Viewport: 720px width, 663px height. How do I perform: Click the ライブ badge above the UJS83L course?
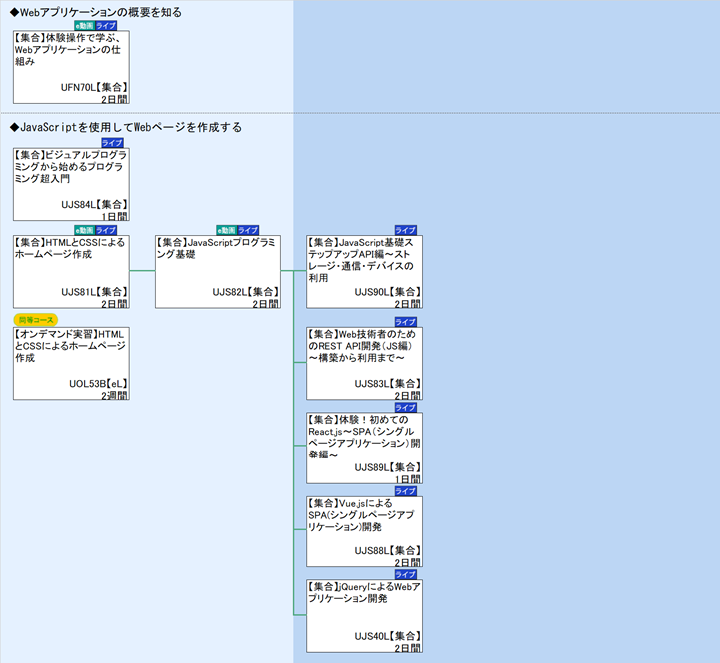tap(406, 322)
